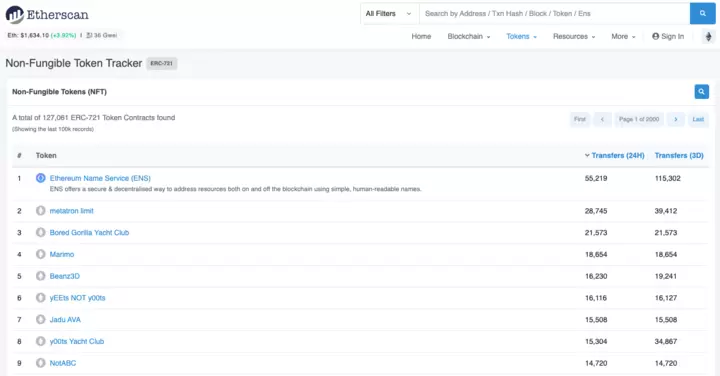
Task: Open the Etherscan logo homepage link
Action: pyautogui.click(x=47, y=15)
